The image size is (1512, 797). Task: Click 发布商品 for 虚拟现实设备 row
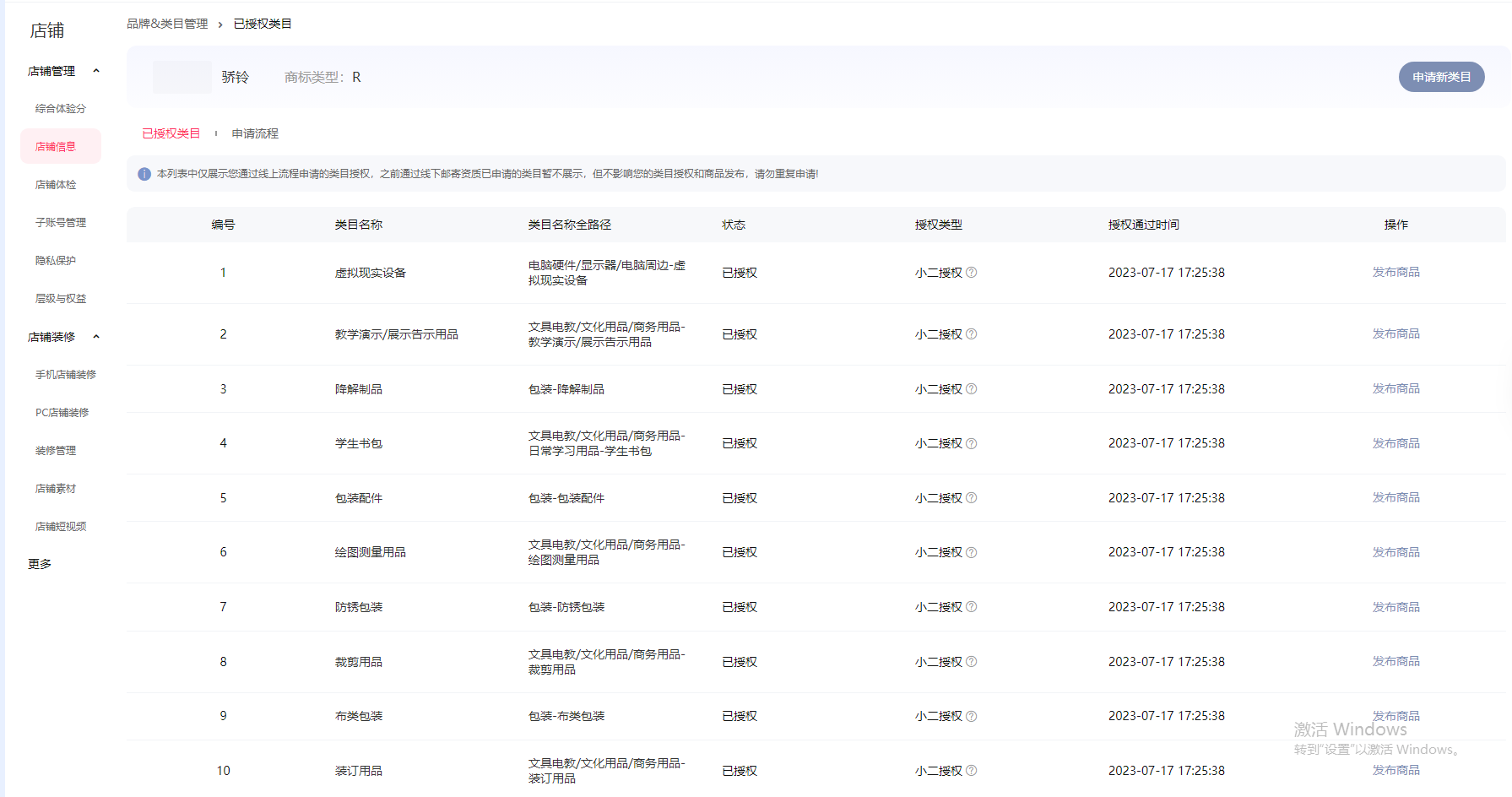(x=1395, y=272)
